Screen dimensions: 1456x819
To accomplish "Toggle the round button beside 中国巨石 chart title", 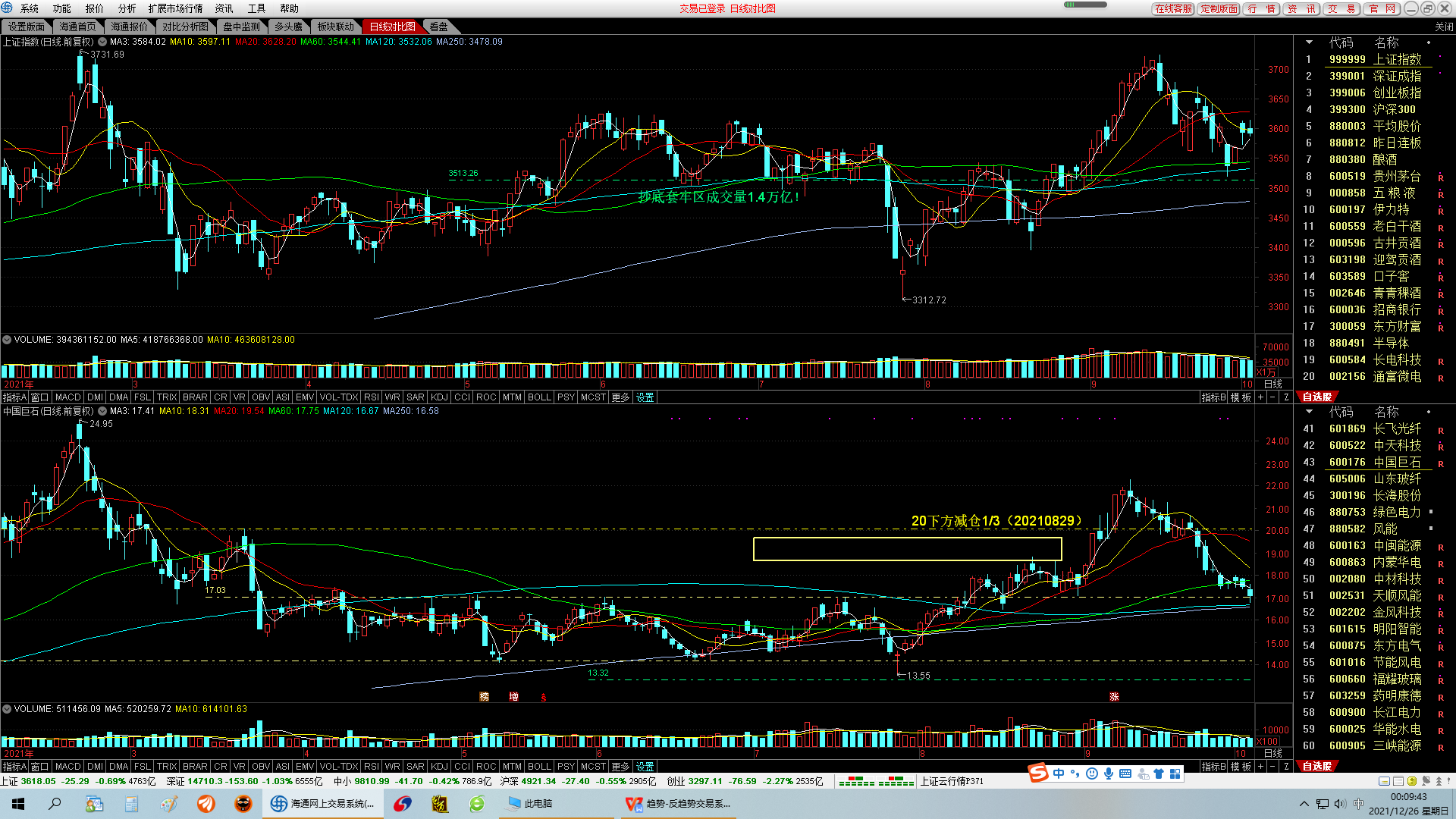I will 102,411.
